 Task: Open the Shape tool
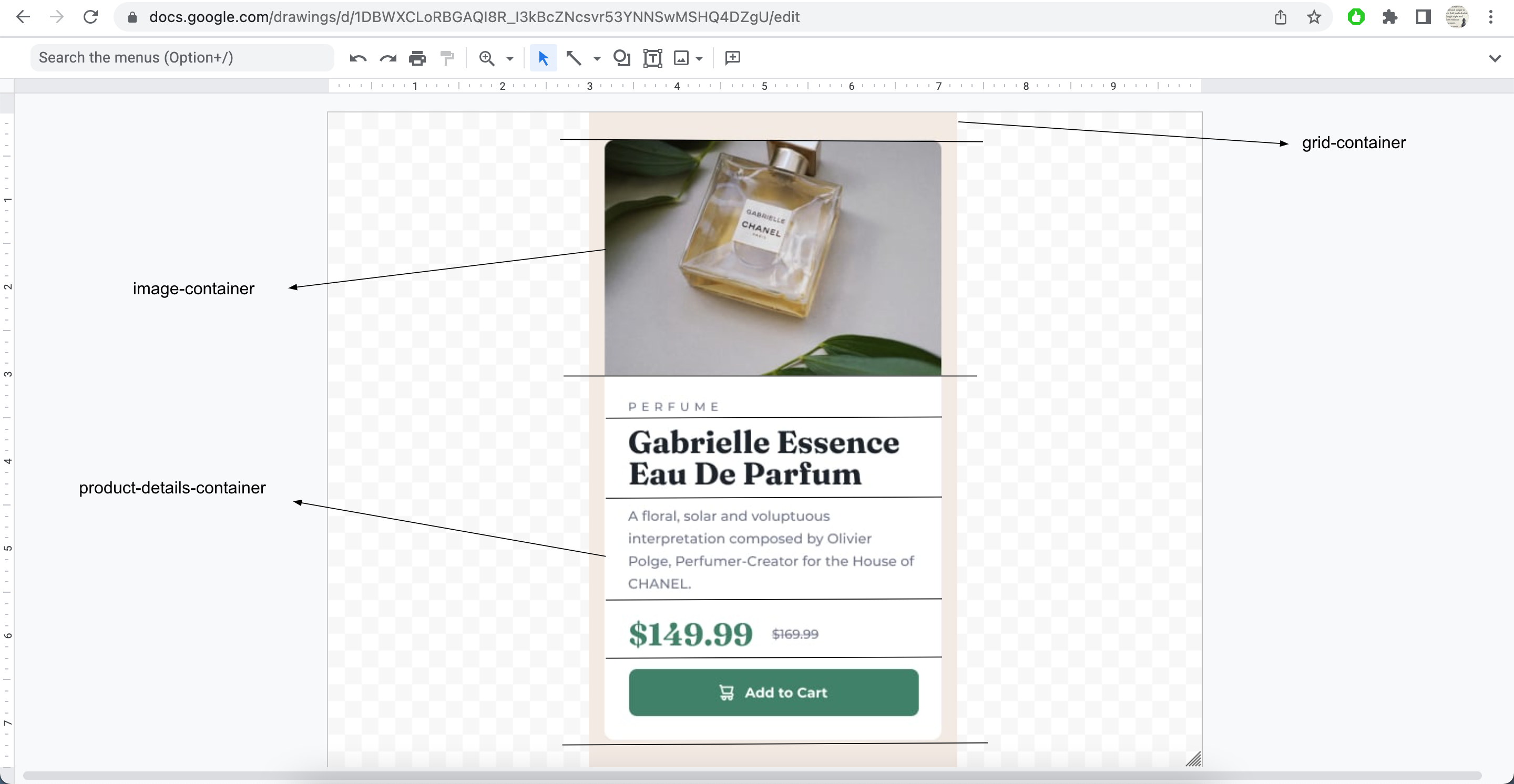pyautogui.click(x=622, y=58)
